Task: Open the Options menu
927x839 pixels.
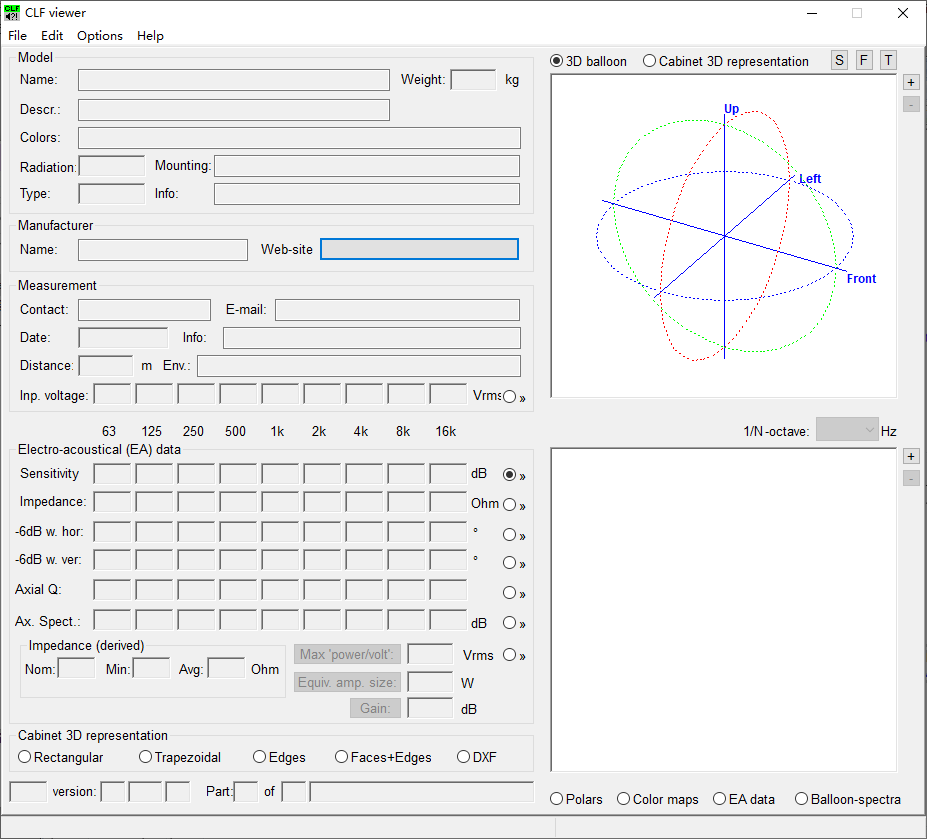Action: [x=99, y=35]
